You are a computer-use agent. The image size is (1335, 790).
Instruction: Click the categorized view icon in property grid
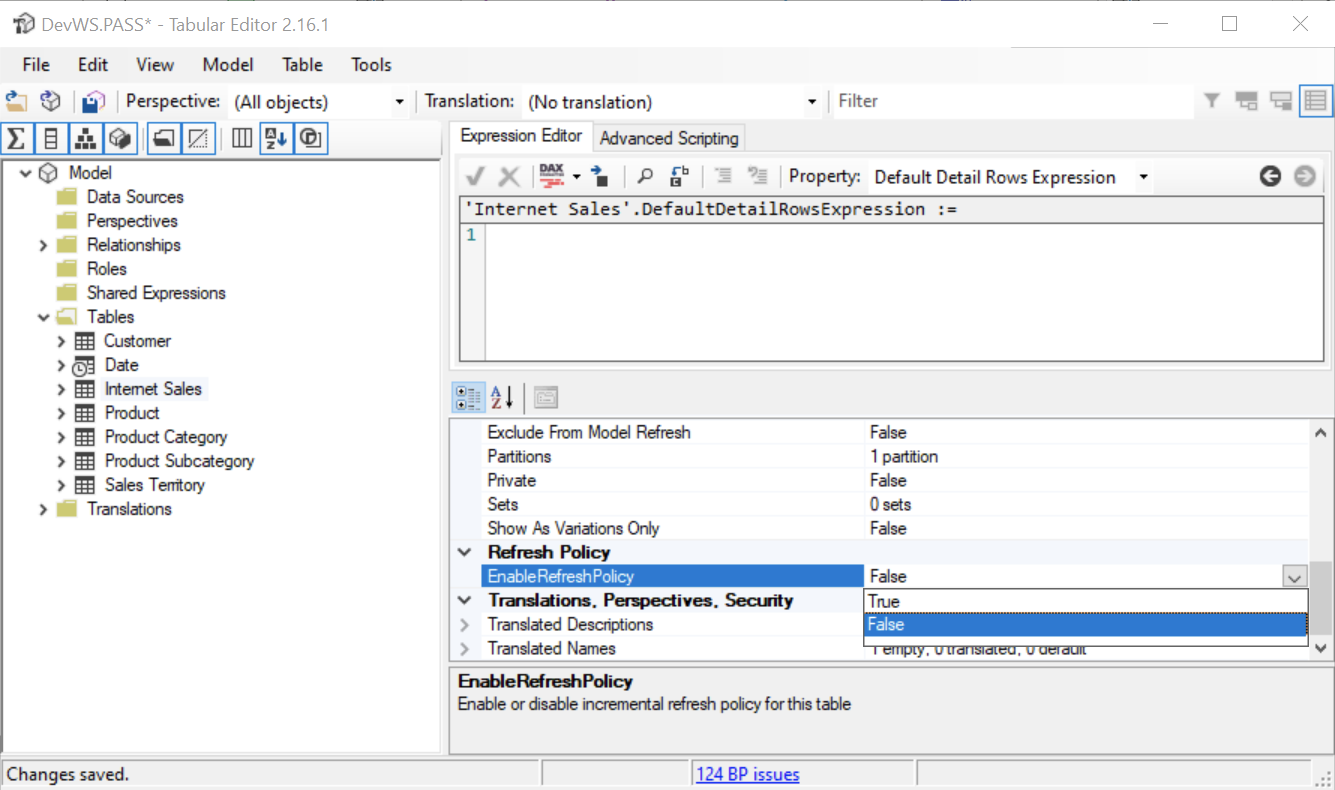467,398
